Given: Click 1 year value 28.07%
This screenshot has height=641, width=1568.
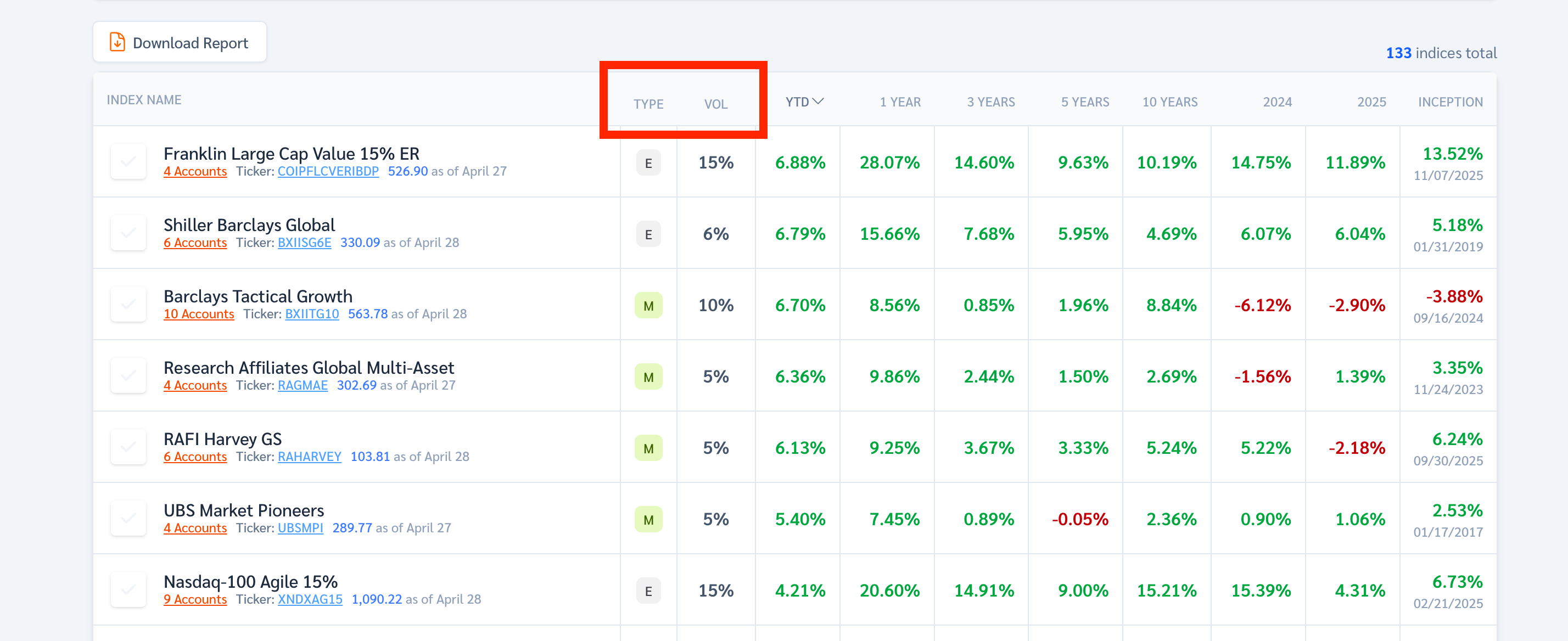Looking at the screenshot, I should [x=889, y=162].
